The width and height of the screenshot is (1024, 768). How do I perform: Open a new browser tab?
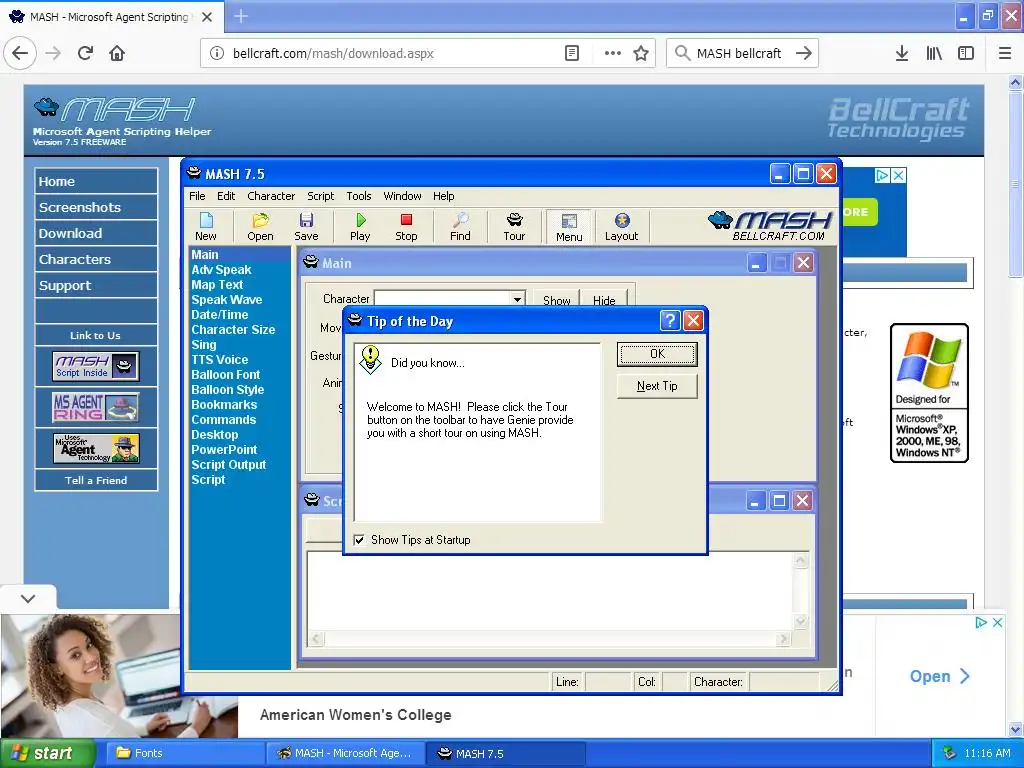click(240, 16)
